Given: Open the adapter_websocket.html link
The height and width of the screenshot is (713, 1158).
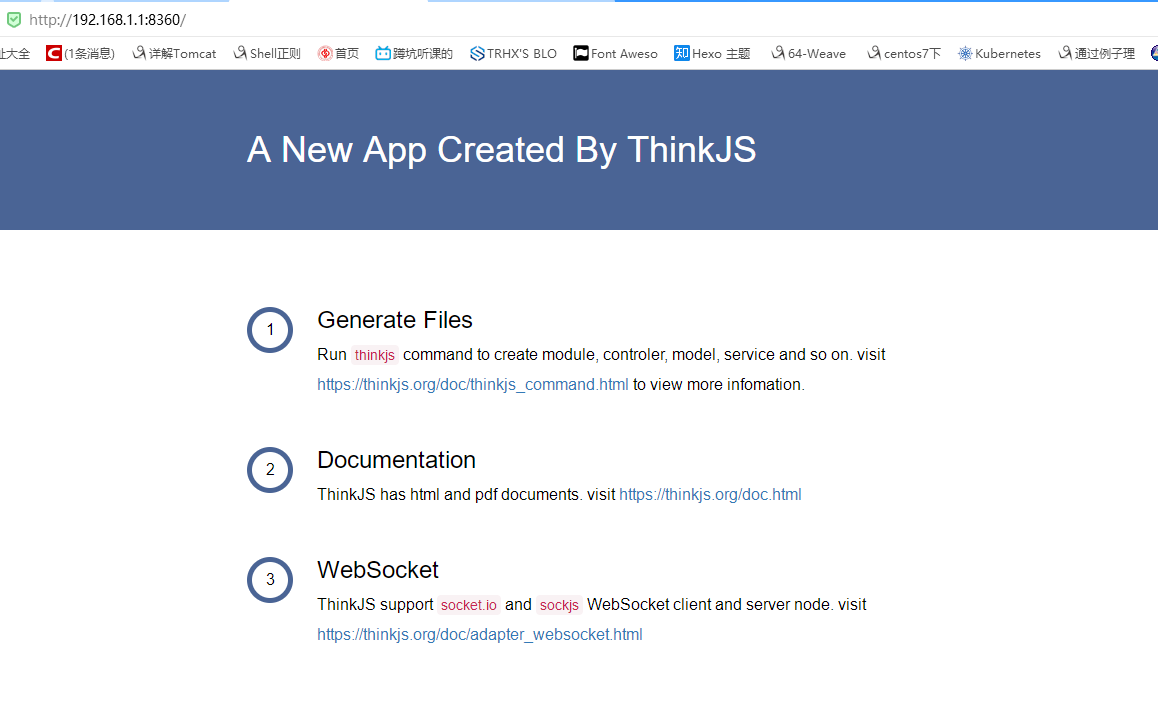Looking at the screenshot, I should pos(479,635).
